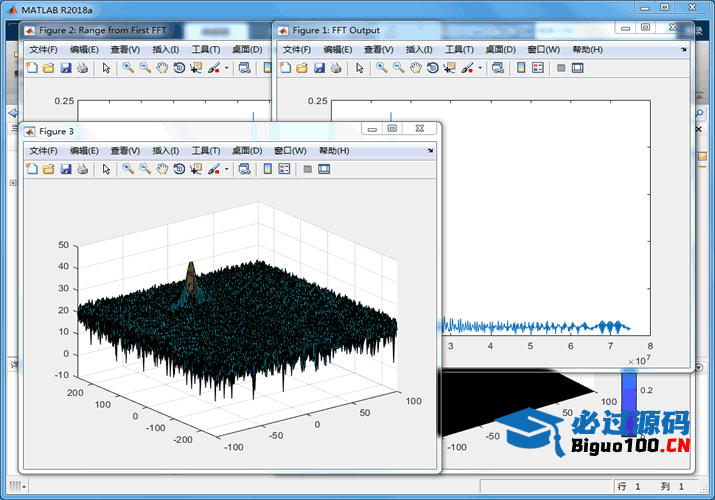715x500 pixels.
Task: Select Data Cursor tool in Figure 3
Action: [x=196, y=169]
